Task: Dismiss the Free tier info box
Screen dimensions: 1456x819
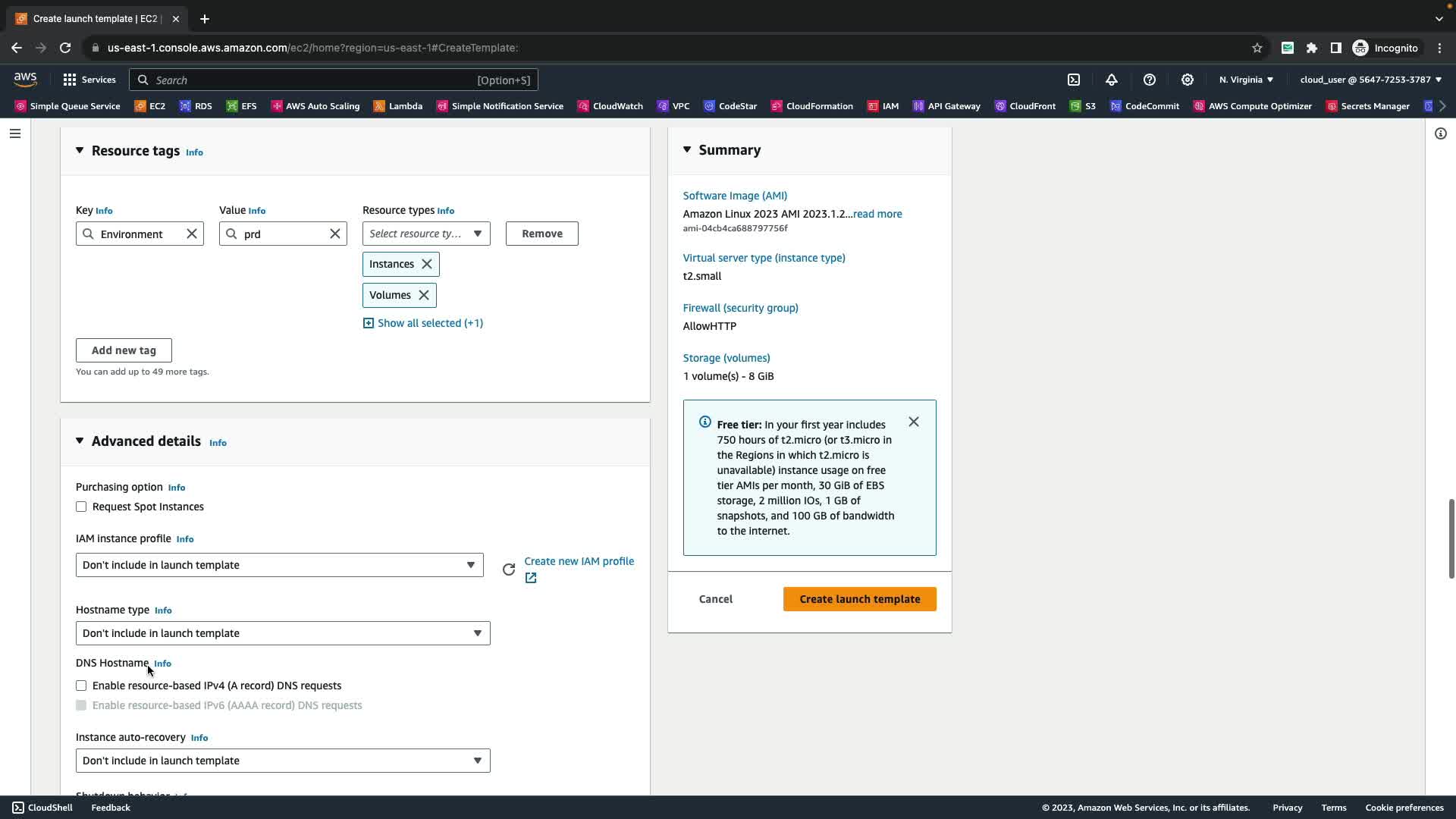Action: click(914, 422)
